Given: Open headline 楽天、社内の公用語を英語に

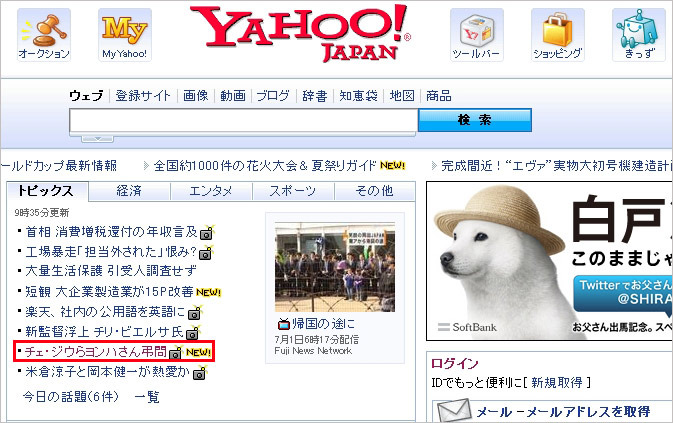Looking at the screenshot, I should tap(105, 312).
